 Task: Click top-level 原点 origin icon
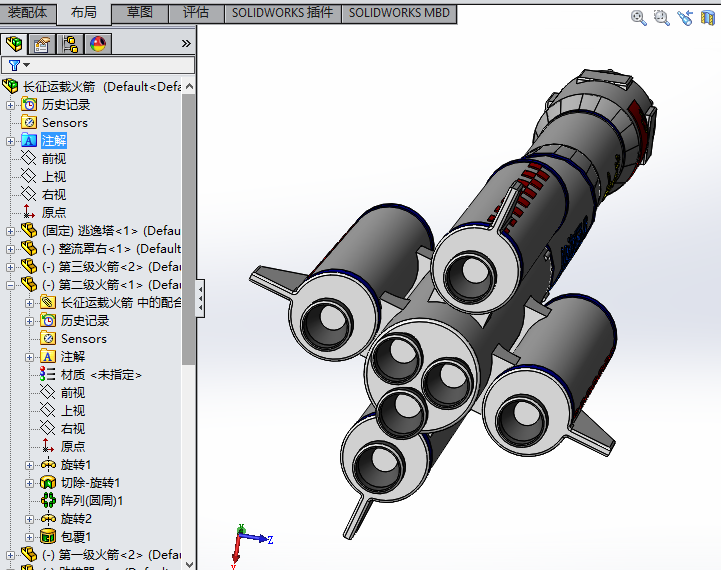coord(29,212)
